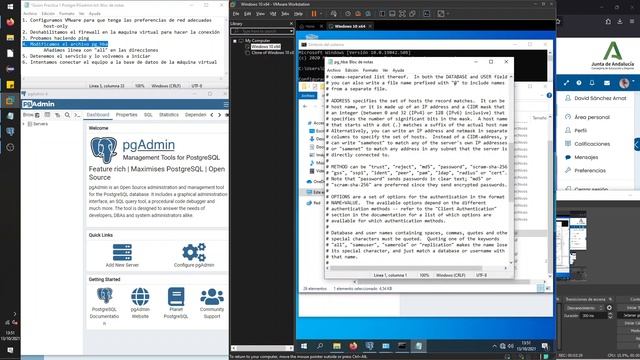Screen dimensions: 640x360
Task: Open Mensajes in Moodle user menu
Action: pos(586,157)
